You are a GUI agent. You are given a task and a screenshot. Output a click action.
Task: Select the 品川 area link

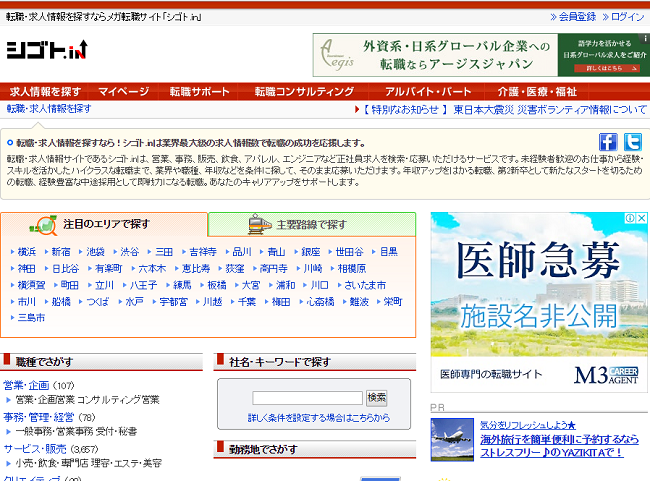(x=242, y=252)
